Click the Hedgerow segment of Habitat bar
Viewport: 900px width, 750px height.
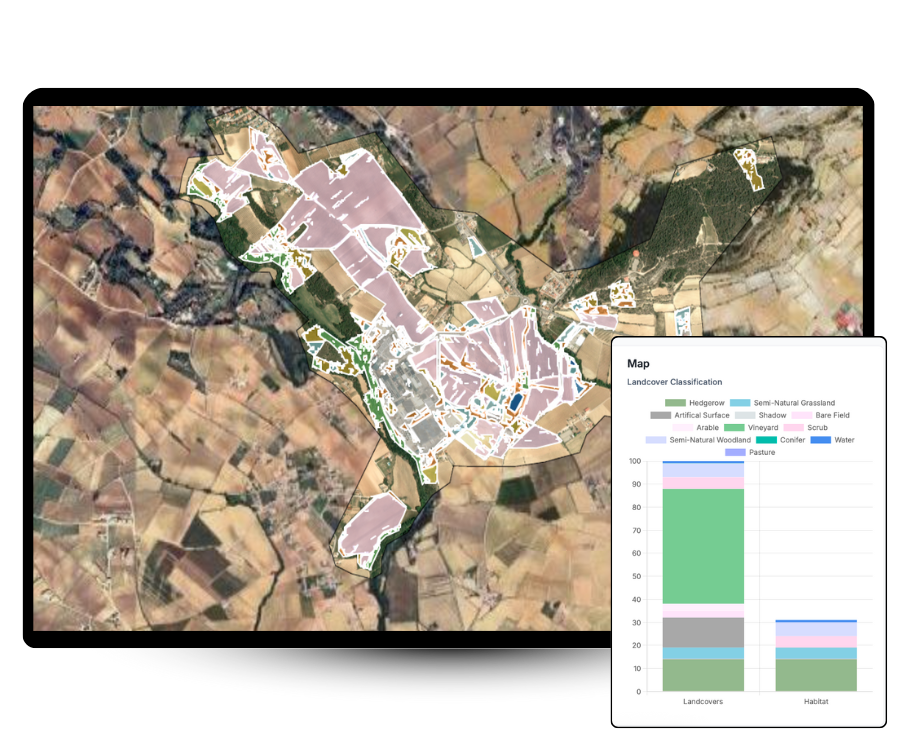coord(816,675)
